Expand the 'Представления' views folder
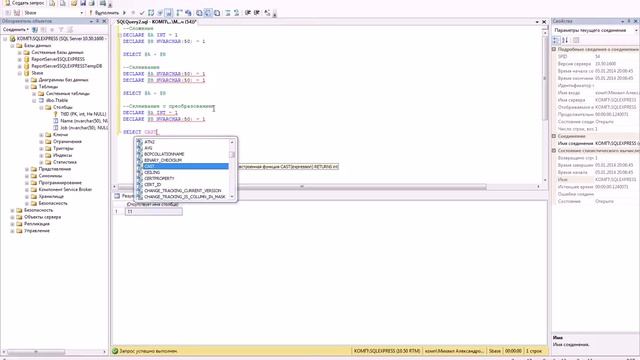The height and width of the screenshot is (360, 640). tap(27, 169)
